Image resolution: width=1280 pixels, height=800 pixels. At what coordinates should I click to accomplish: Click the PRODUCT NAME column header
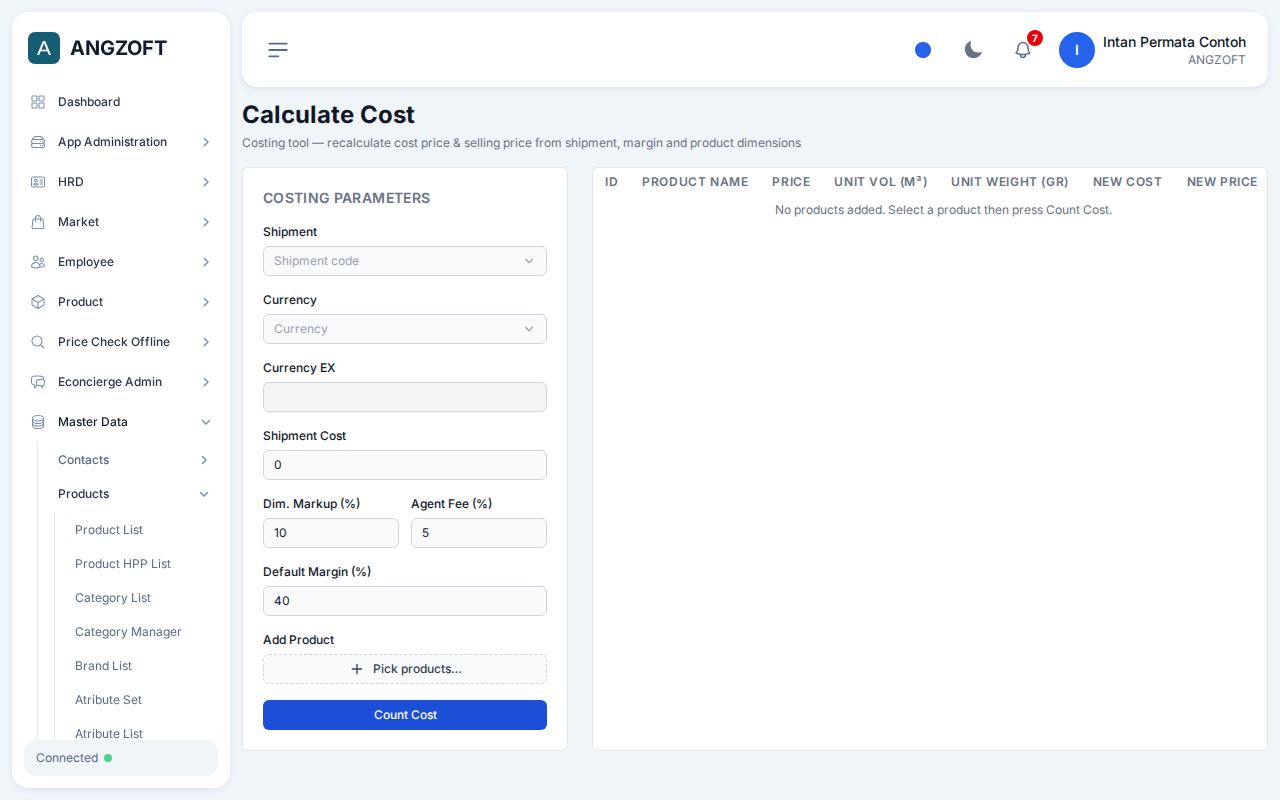[695, 182]
